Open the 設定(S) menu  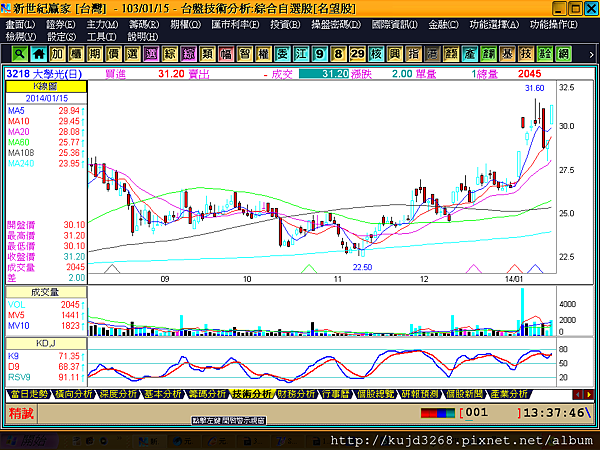click(62, 37)
